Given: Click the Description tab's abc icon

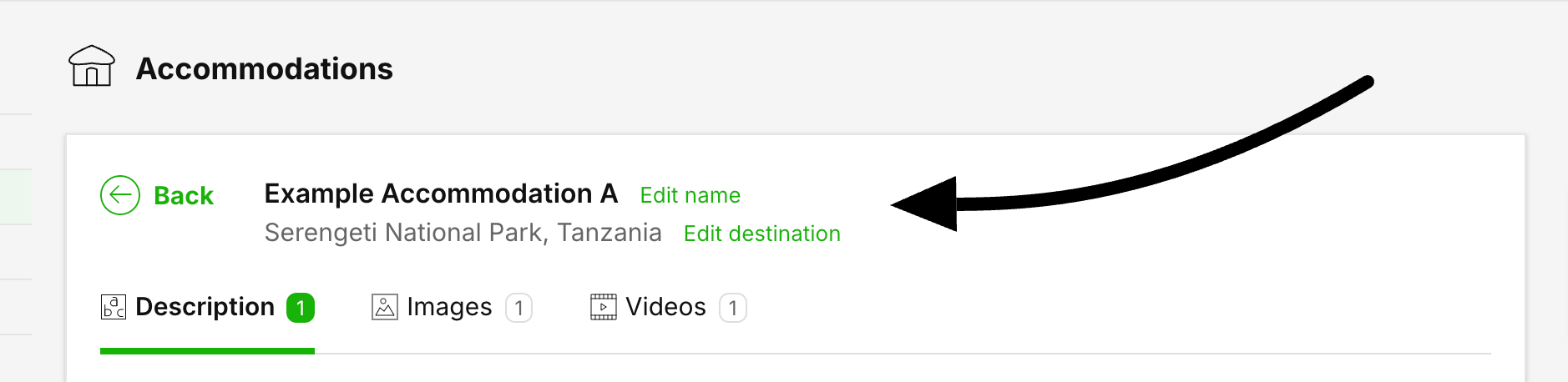Looking at the screenshot, I should coord(114,307).
